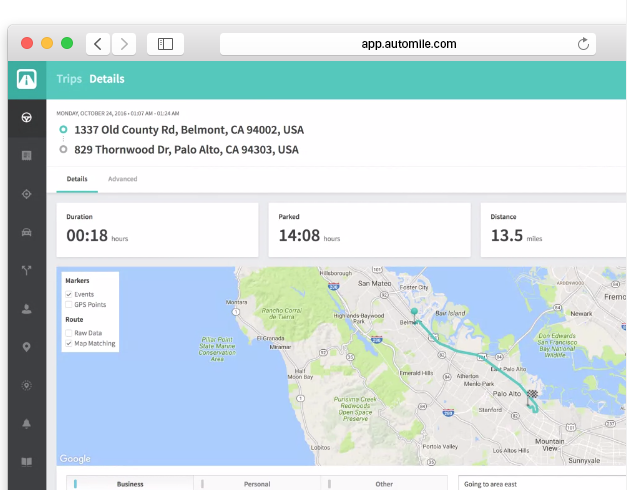The height and width of the screenshot is (490, 627).
Task: Open the map pin places icon
Action: click(27, 346)
